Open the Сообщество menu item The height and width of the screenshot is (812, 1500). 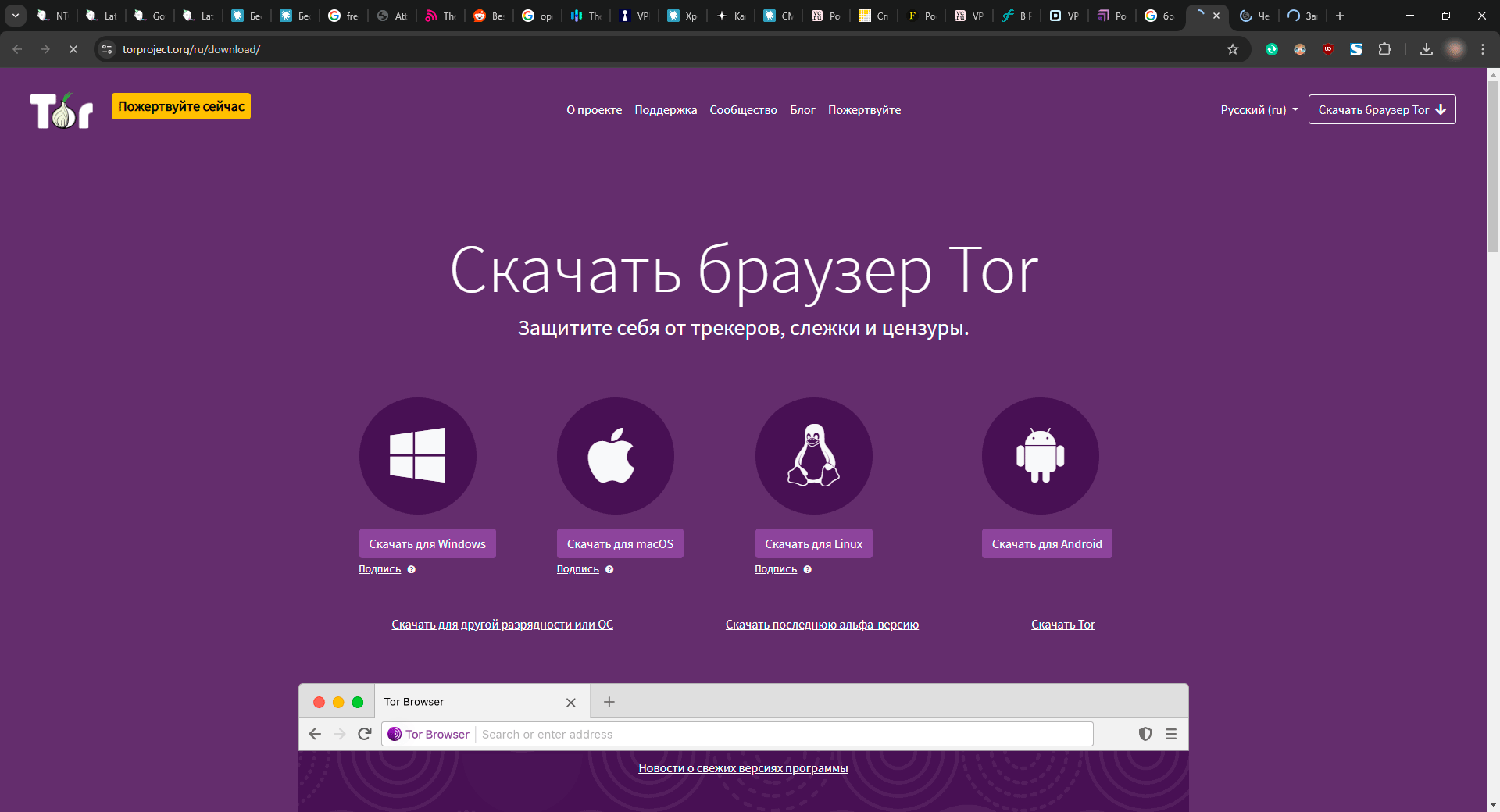[x=743, y=110]
